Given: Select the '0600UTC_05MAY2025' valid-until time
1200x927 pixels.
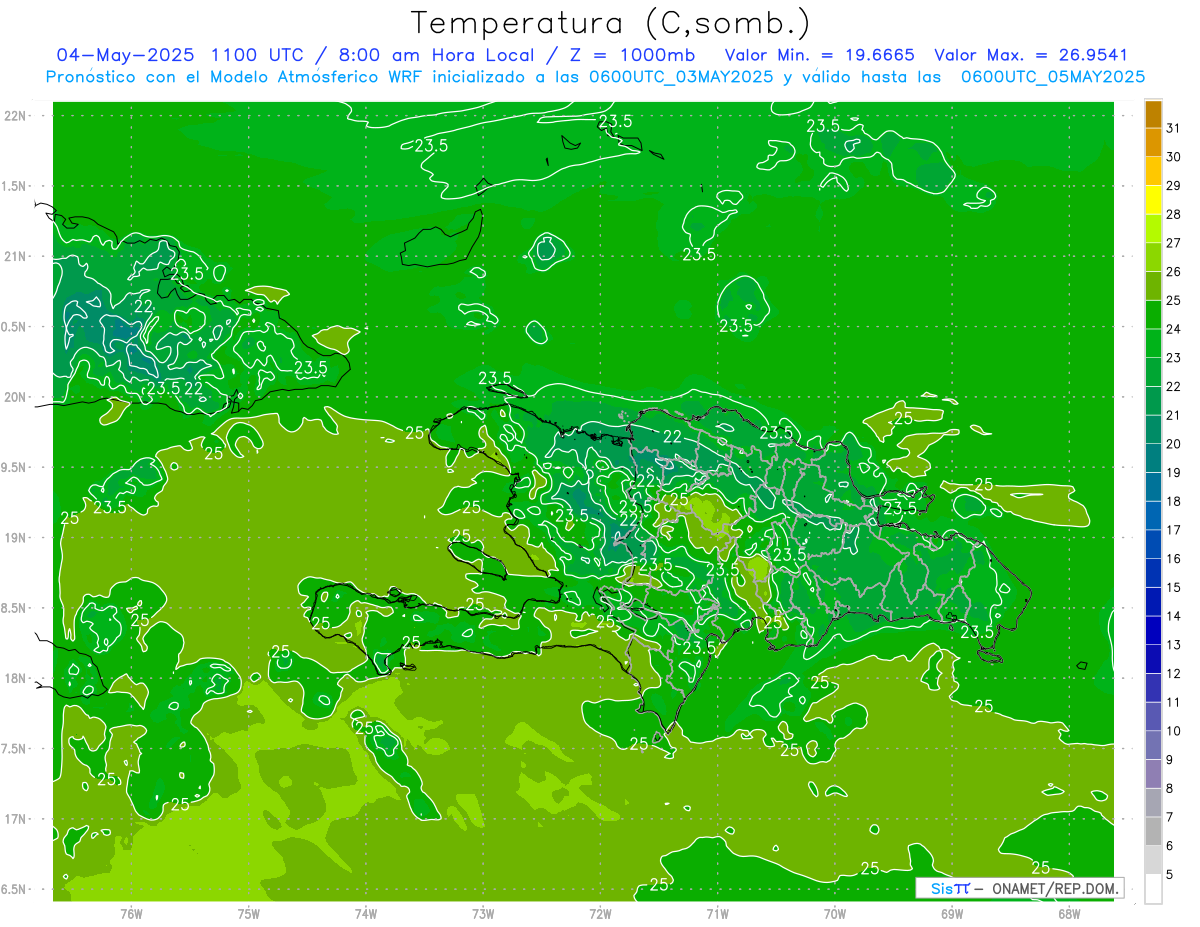Looking at the screenshot, I should tap(1053, 77).
